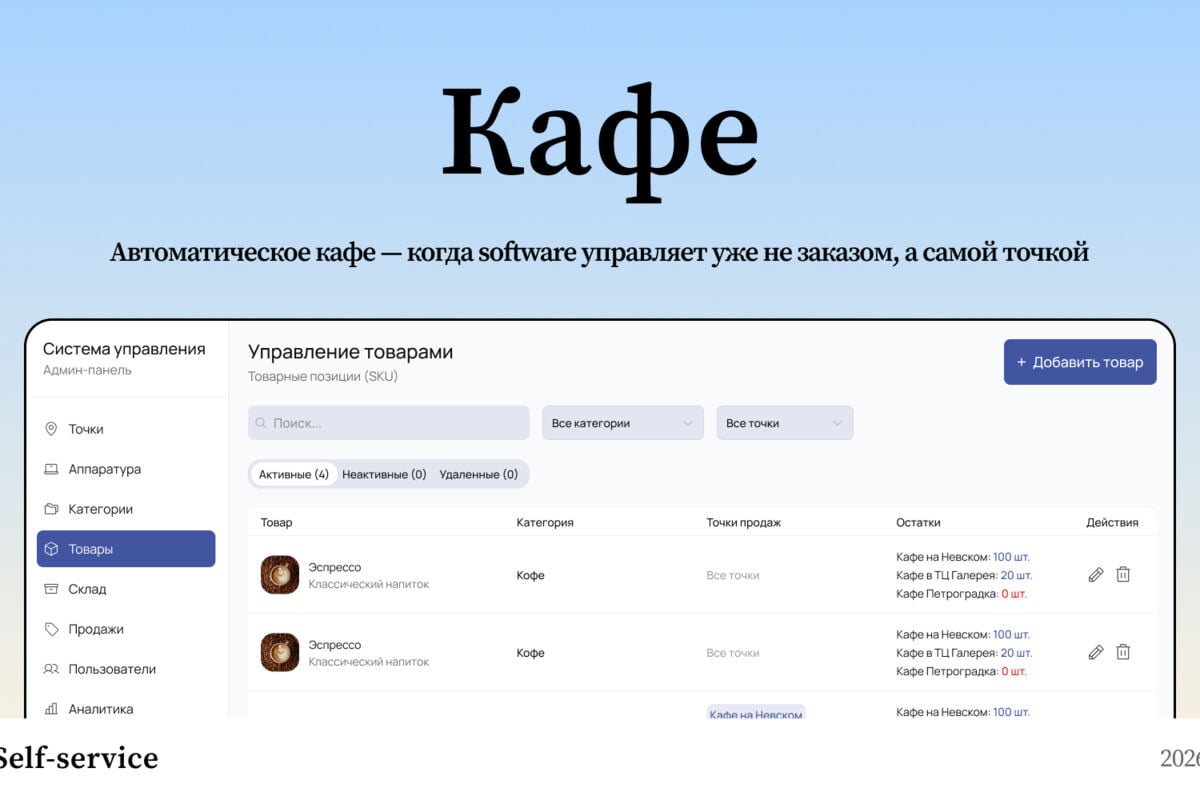Open the Все категории dropdown
The image size is (1200, 800).
(623, 423)
